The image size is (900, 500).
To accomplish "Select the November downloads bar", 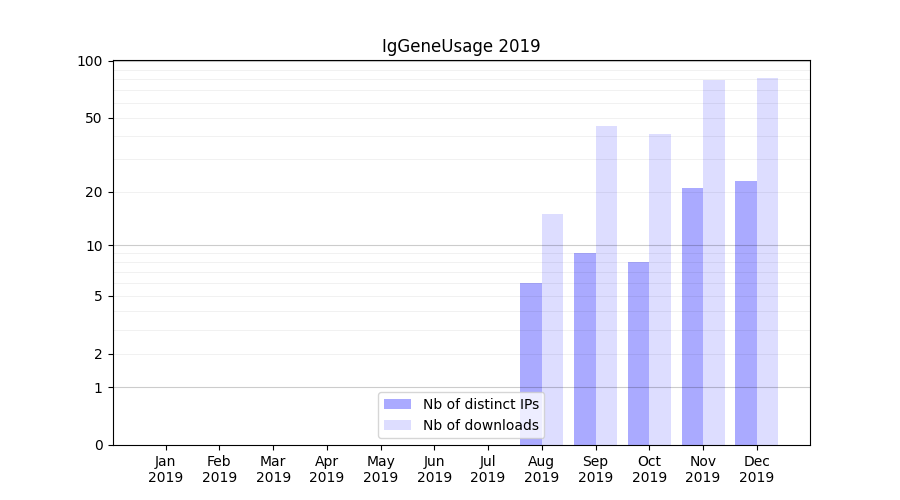I will pos(714,262).
